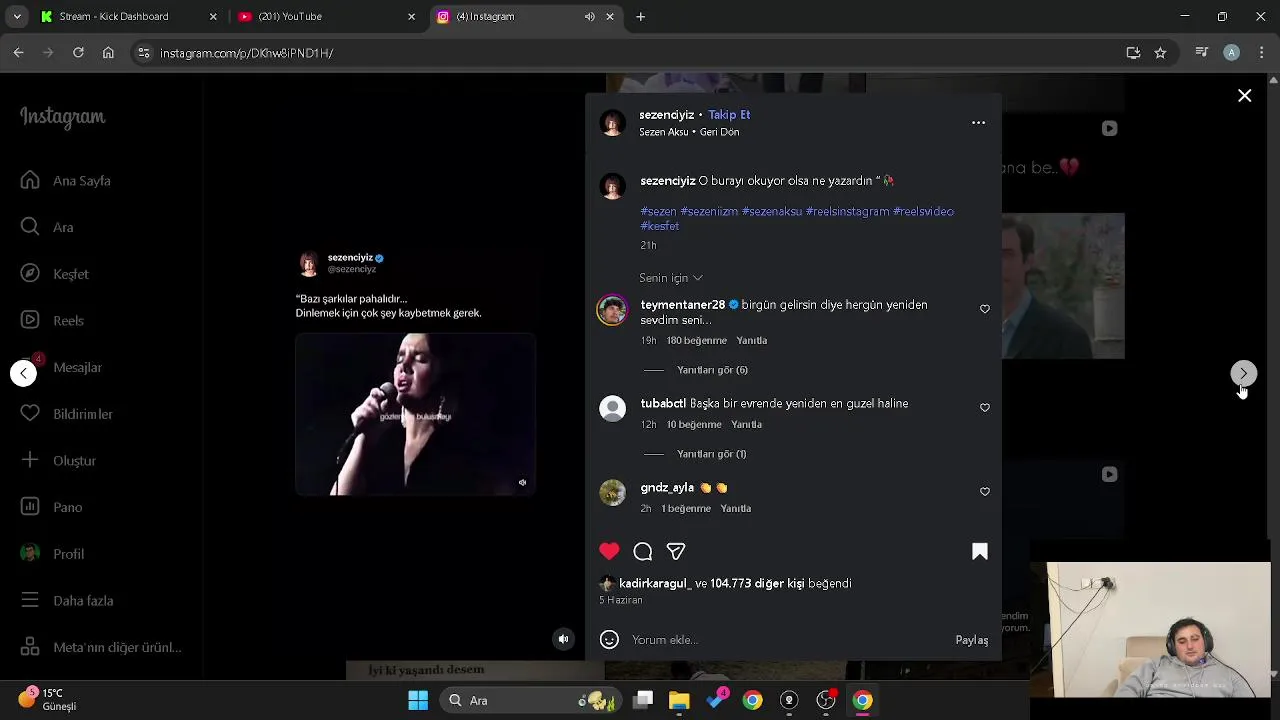
Task: Switch to (201) YouTube tab
Action: (x=326, y=16)
